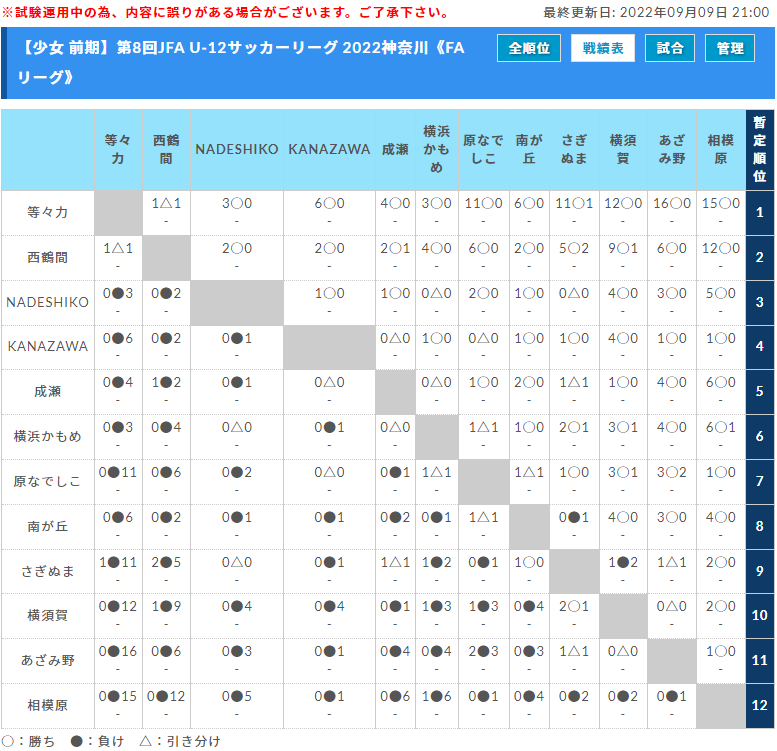Click the さぎぬま column header

[574, 150]
